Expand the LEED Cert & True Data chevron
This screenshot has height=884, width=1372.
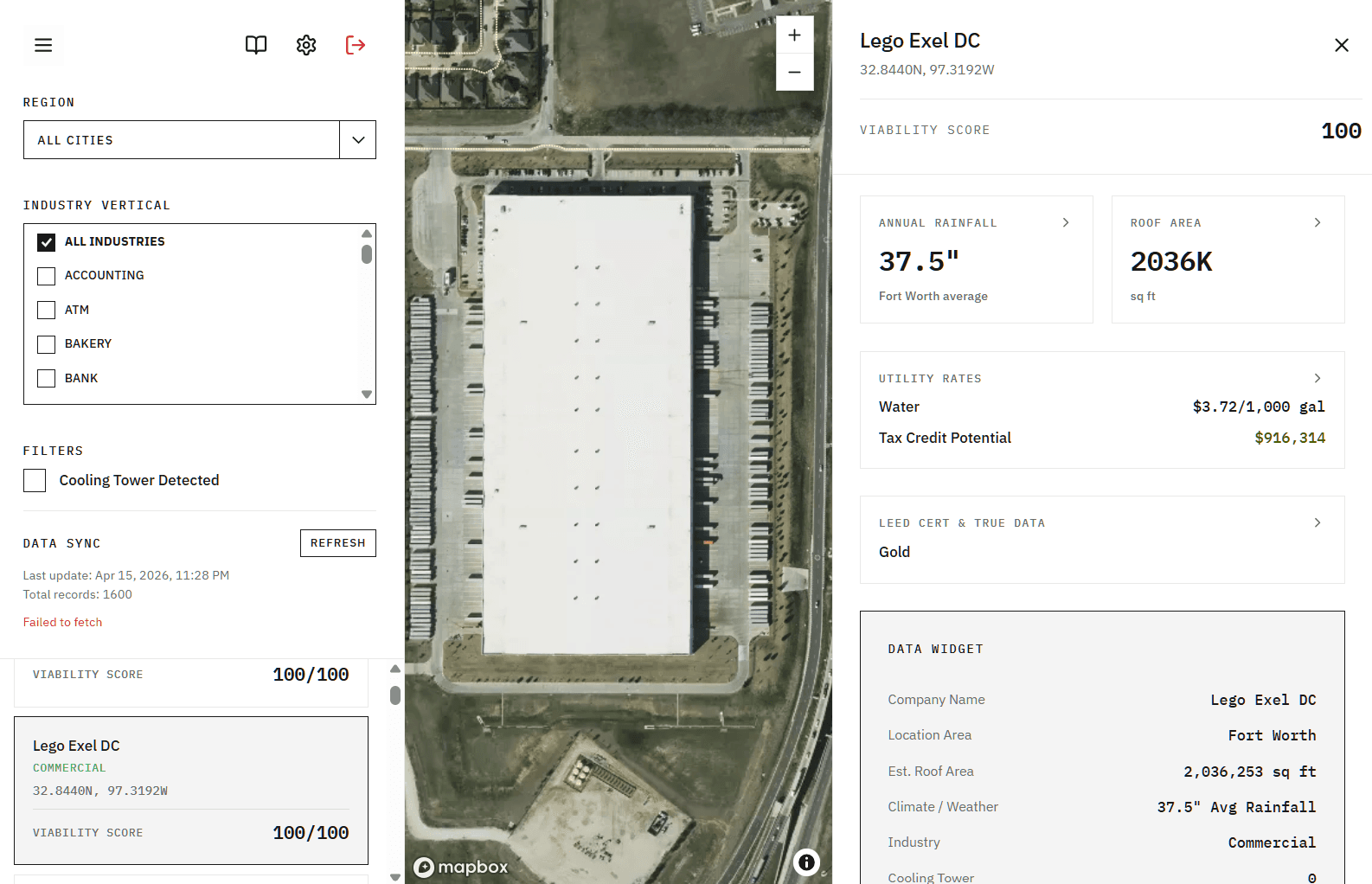pyautogui.click(x=1318, y=522)
